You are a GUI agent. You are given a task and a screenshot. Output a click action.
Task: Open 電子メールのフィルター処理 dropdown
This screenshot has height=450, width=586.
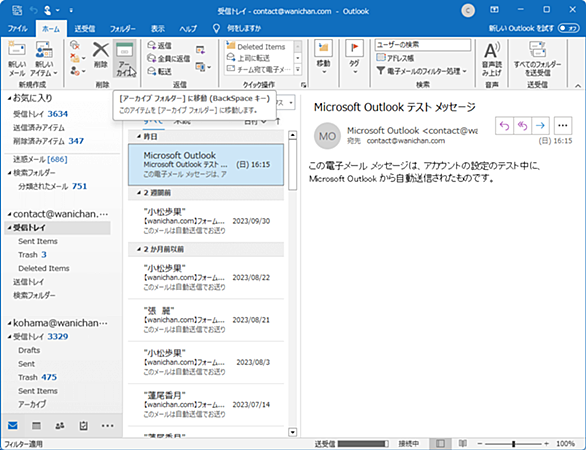pos(422,71)
